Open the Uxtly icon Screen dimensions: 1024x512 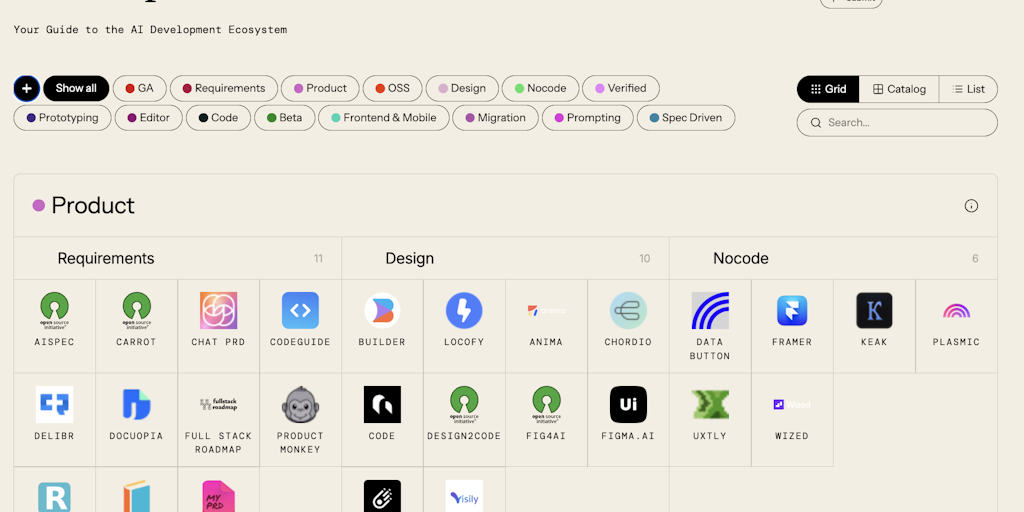[x=710, y=404]
